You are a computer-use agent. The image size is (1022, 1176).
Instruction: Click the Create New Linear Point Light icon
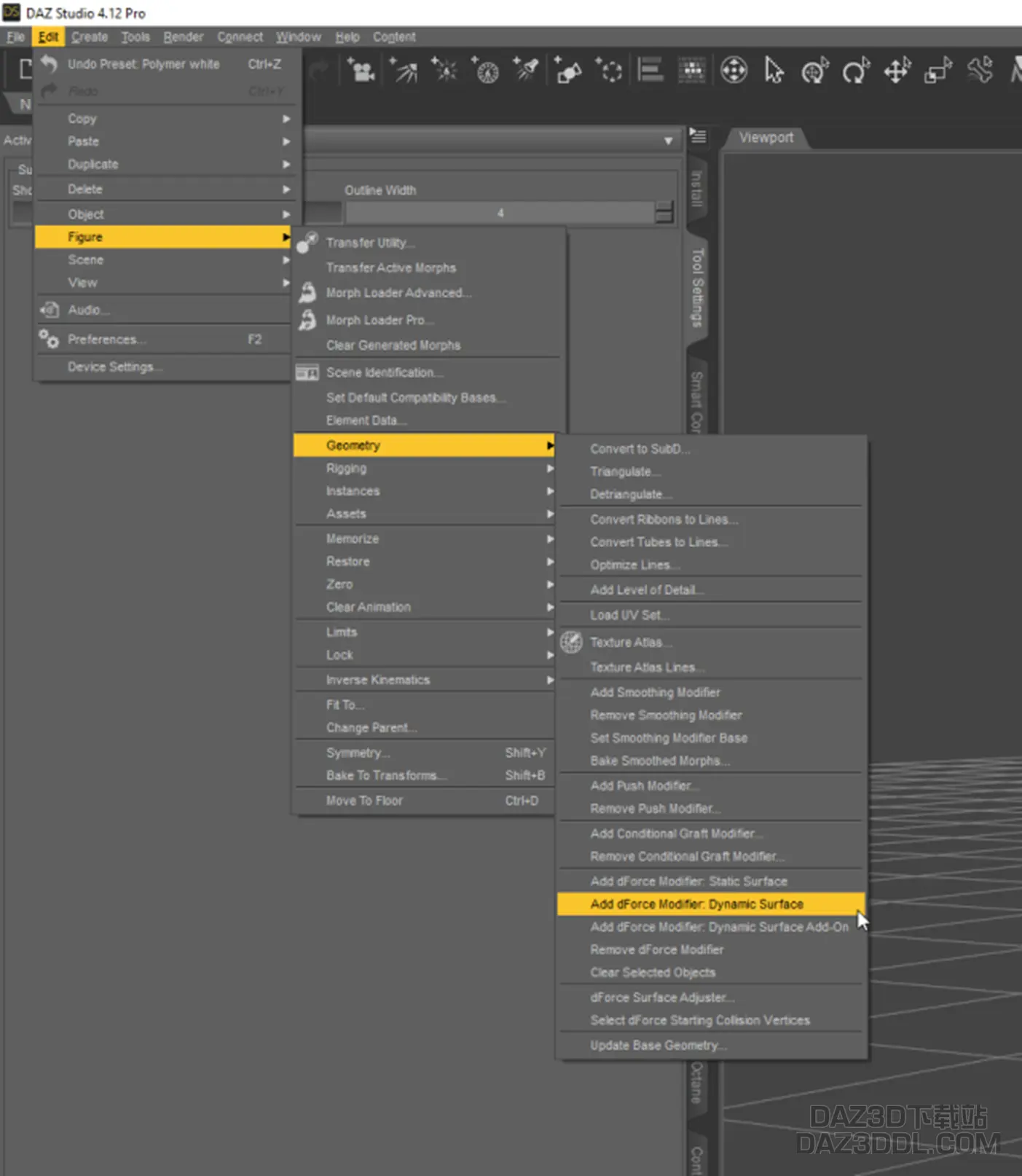485,71
